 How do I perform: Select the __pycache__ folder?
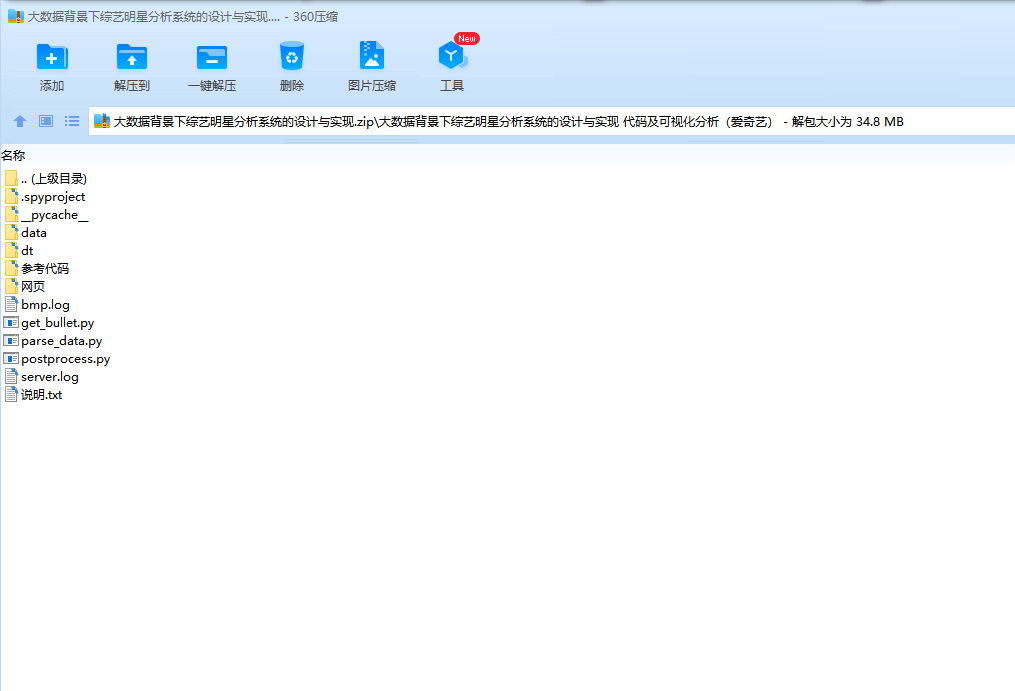click(x=54, y=215)
